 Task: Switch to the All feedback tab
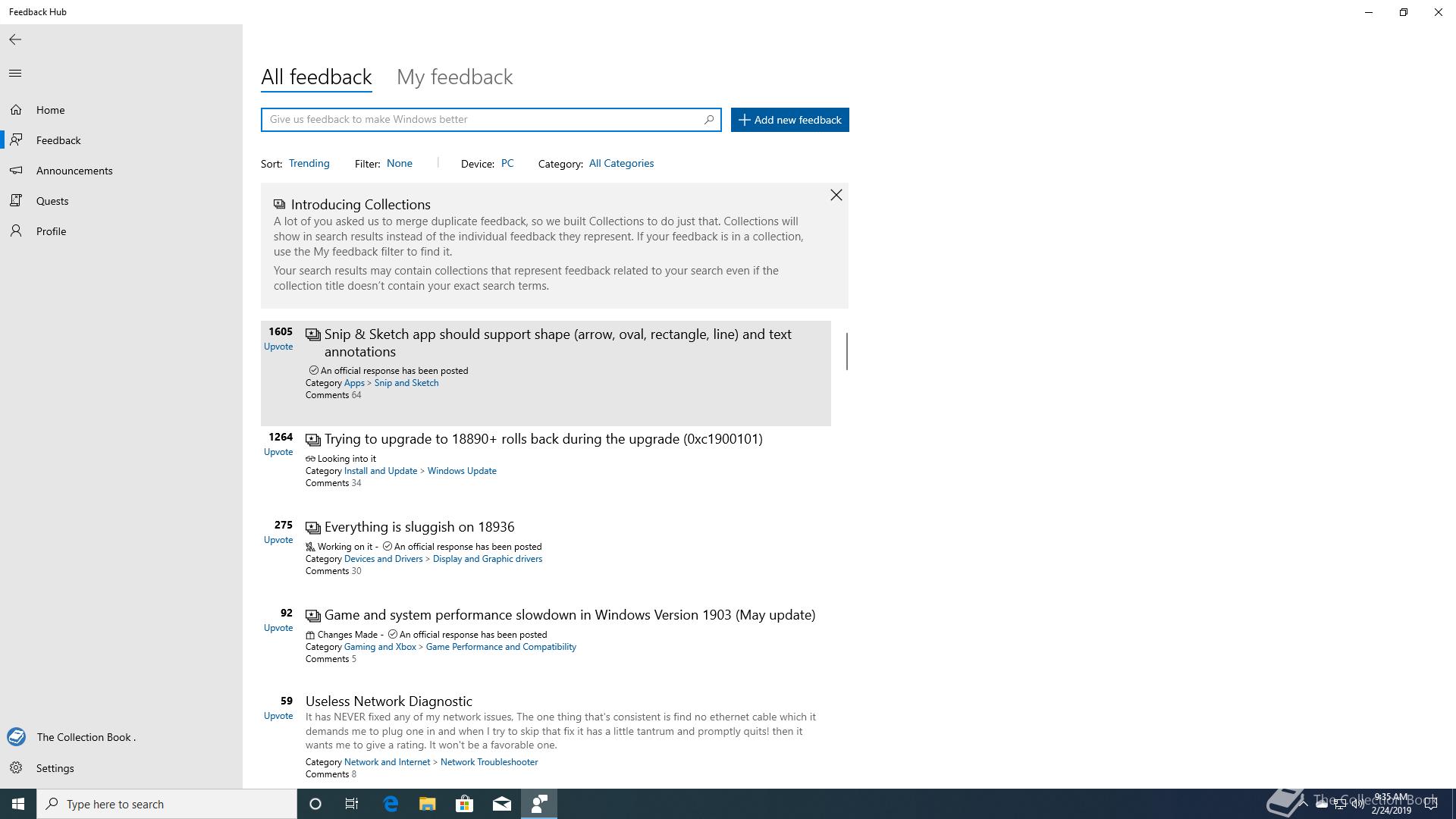316,77
